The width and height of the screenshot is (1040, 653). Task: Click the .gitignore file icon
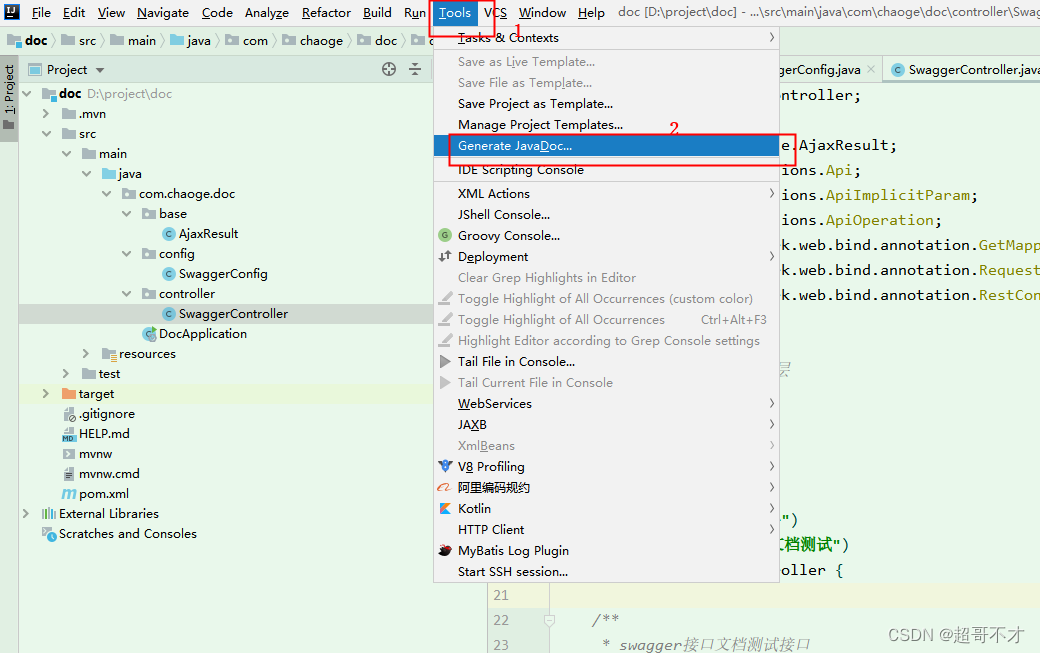(69, 414)
